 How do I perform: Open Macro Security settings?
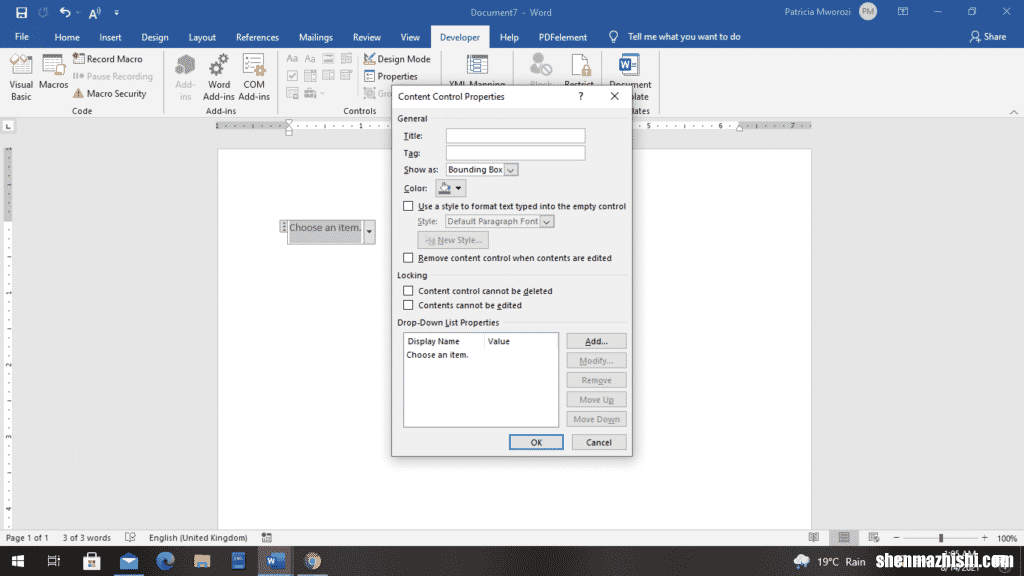coord(109,93)
